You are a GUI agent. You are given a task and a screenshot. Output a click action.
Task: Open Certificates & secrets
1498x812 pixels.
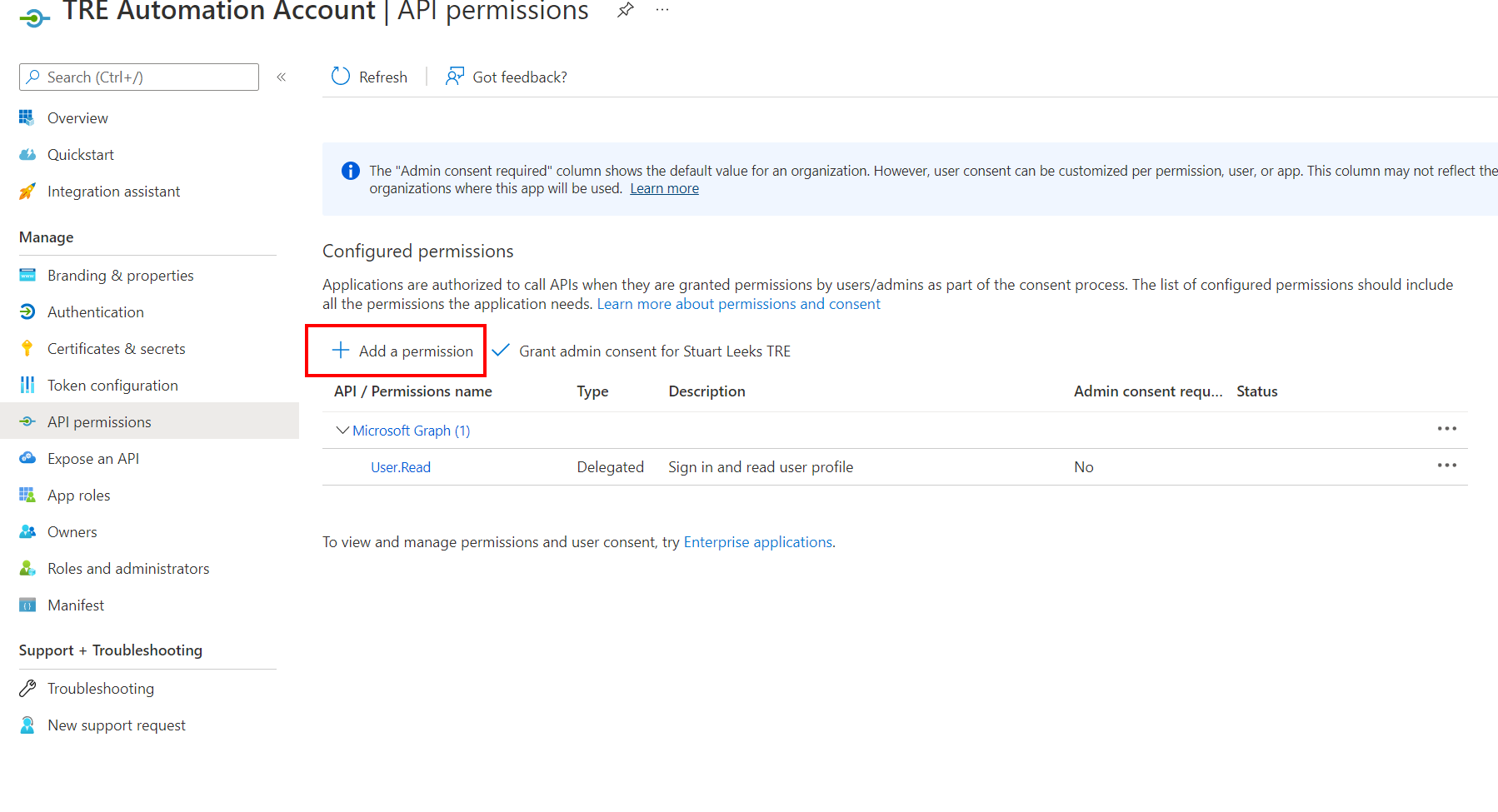tap(117, 348)
